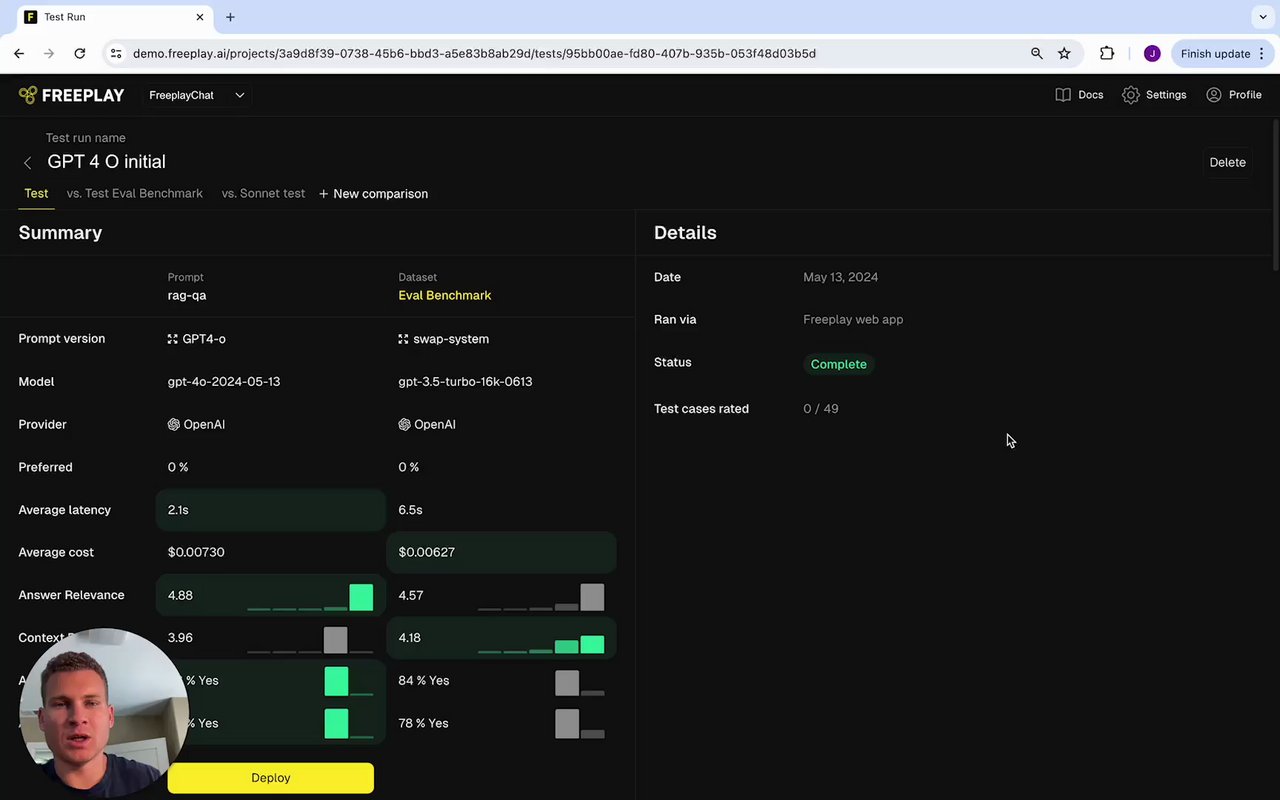
Task: Click the Details heading
Action: click(x=685, y=233)
